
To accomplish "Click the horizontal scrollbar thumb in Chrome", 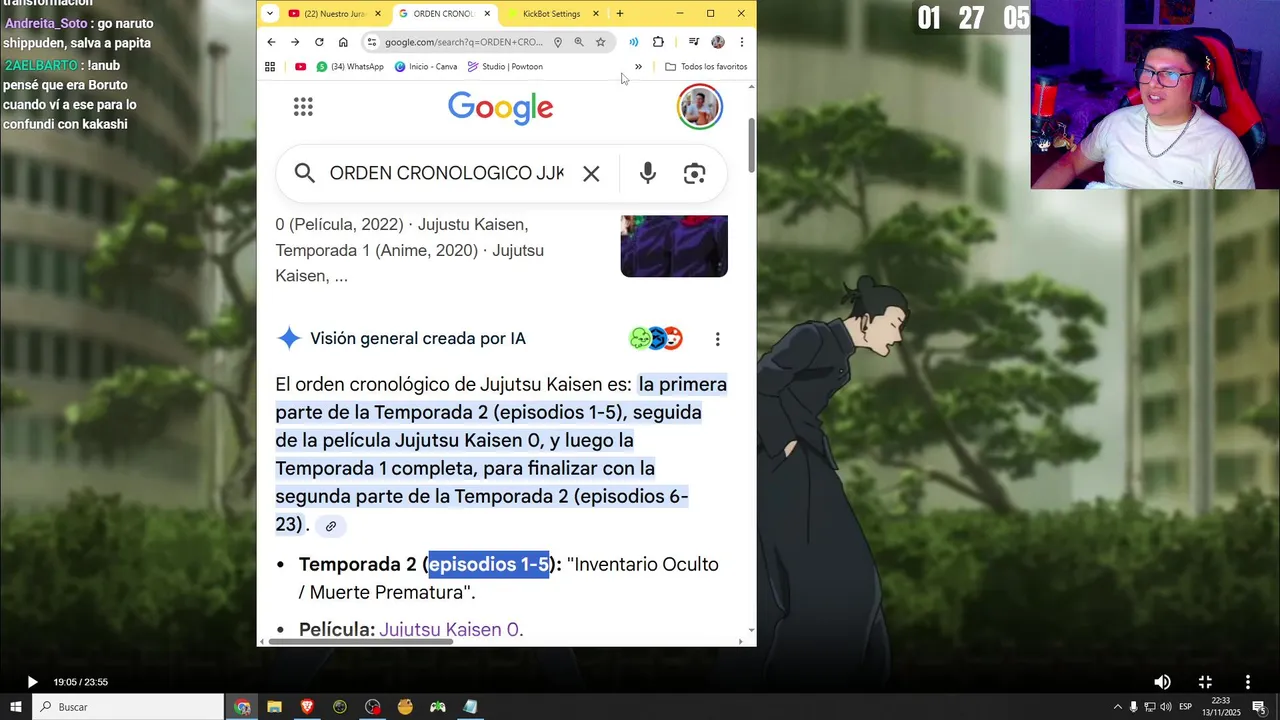I will click(362, 641).
